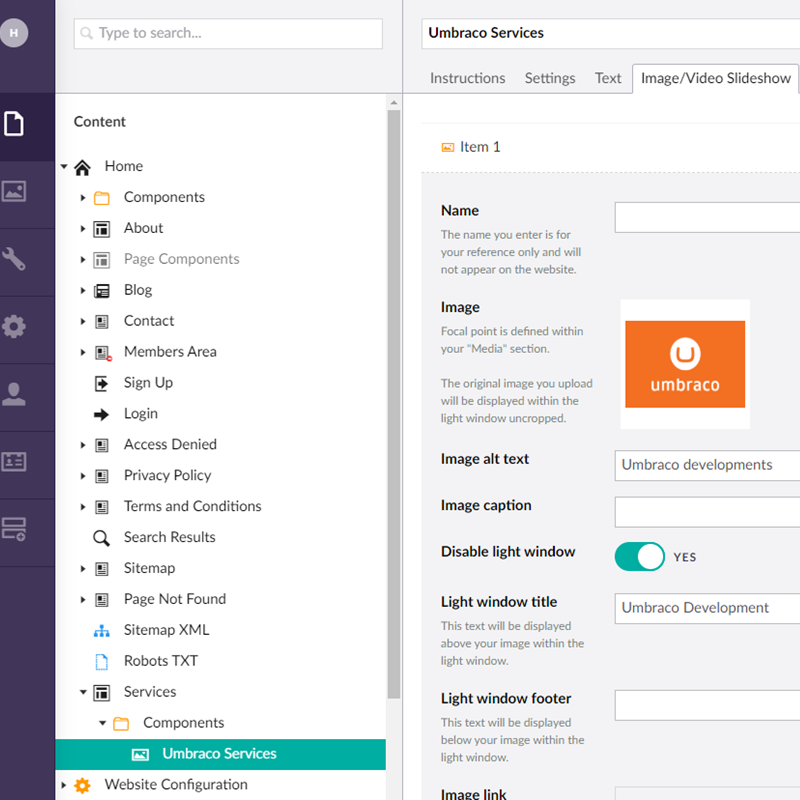Select Umbraco Services in the tree
This screenshot has width=800, height=800.
tap(220, 754)
